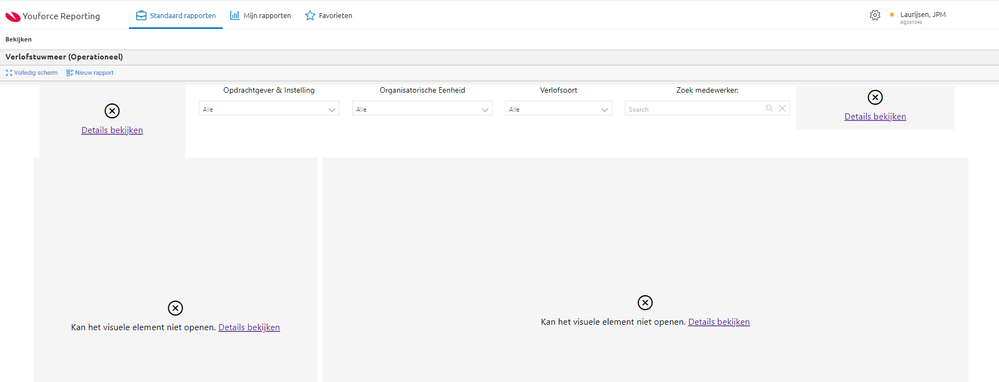Screen dimensions: 999x382
Task: Click the Nieuw rapport button
Action: pyautogui.click(x=90, y=73)
